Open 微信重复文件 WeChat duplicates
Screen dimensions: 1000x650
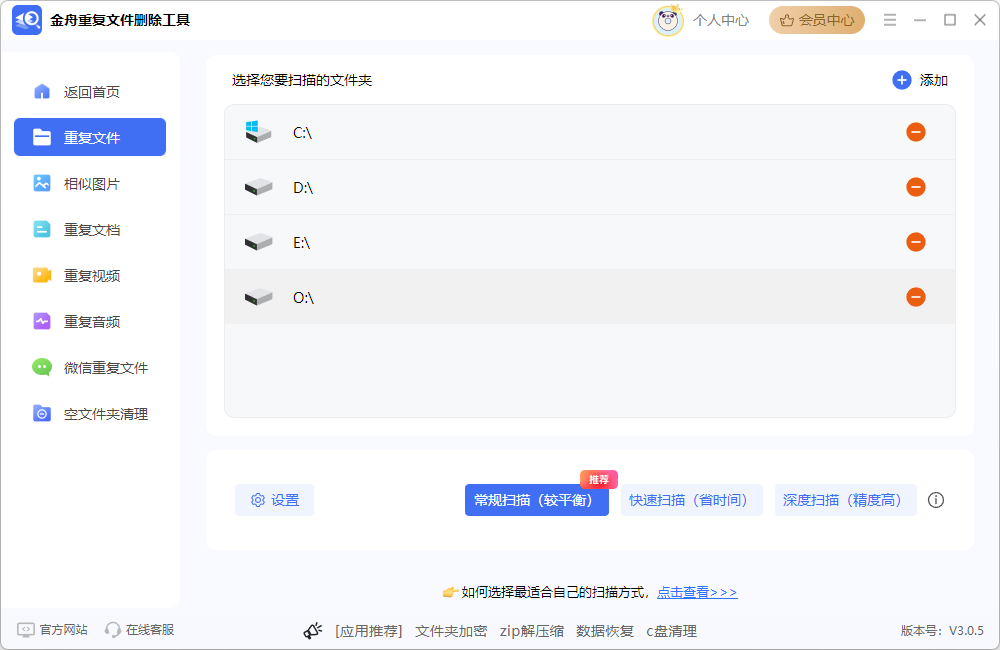point(90,368)
